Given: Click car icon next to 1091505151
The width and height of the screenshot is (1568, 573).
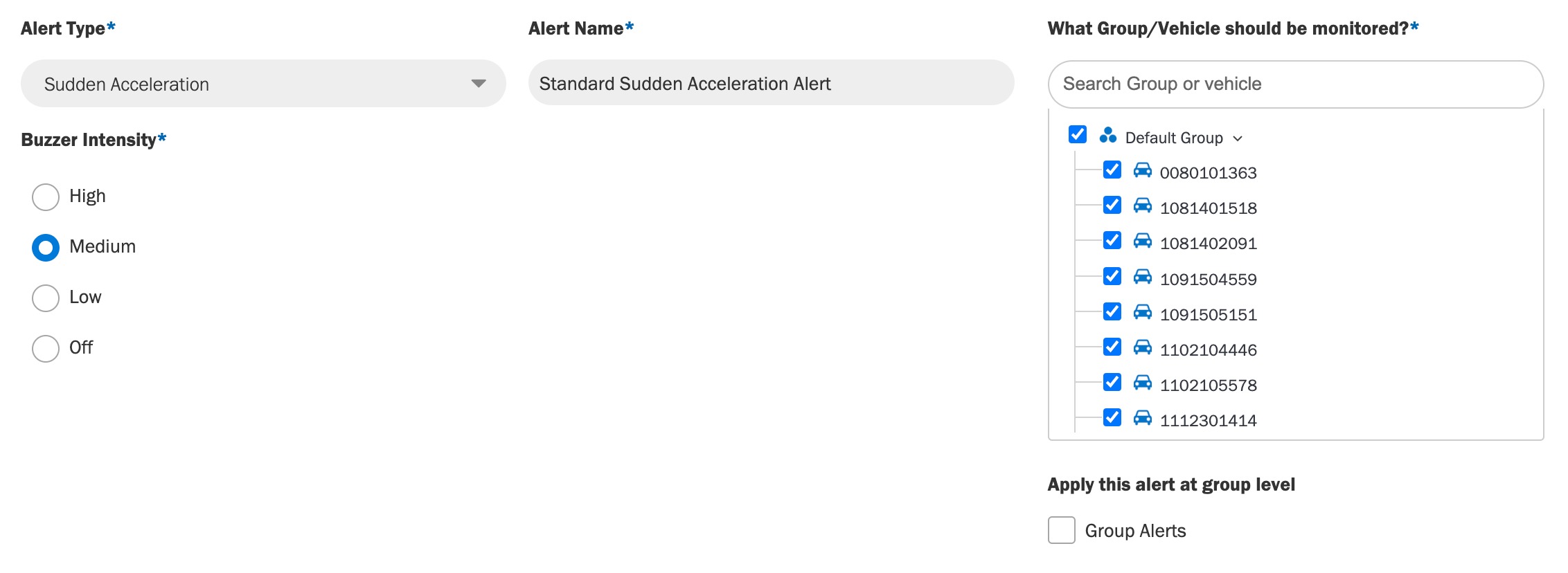Looking at the screenshot, I should 1142,312.
